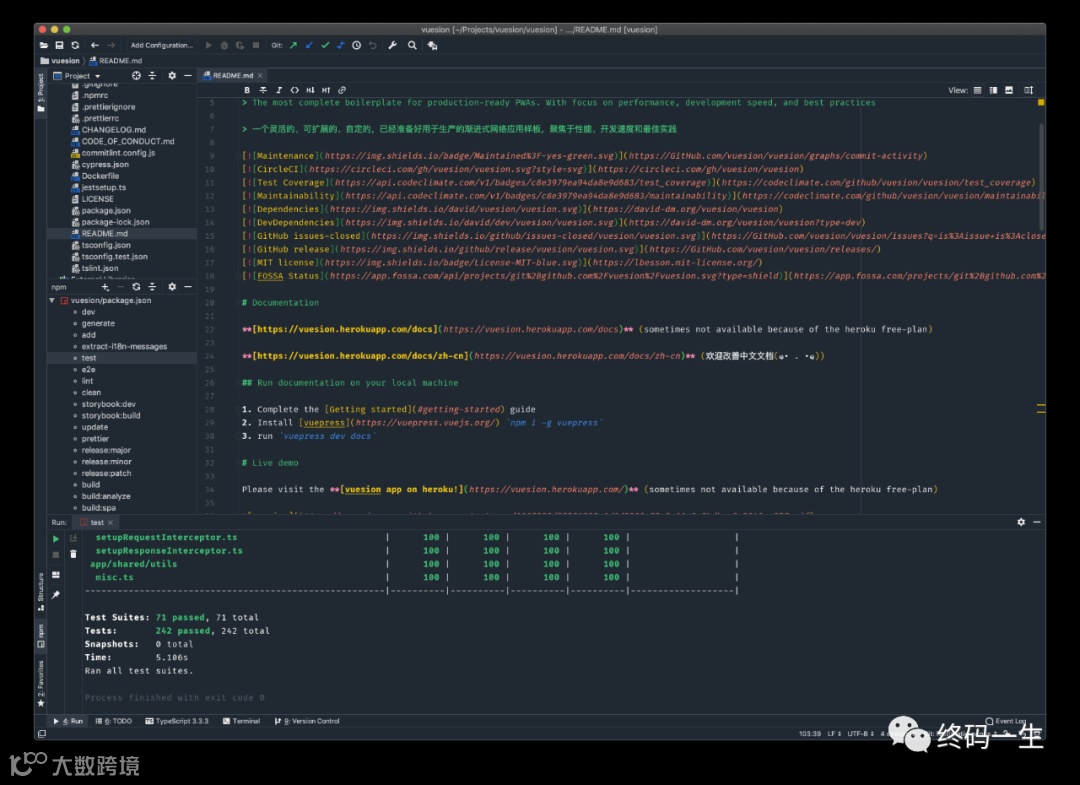Open the Project panel gear settings
1080x785 pixels.
tap(172, 76)
